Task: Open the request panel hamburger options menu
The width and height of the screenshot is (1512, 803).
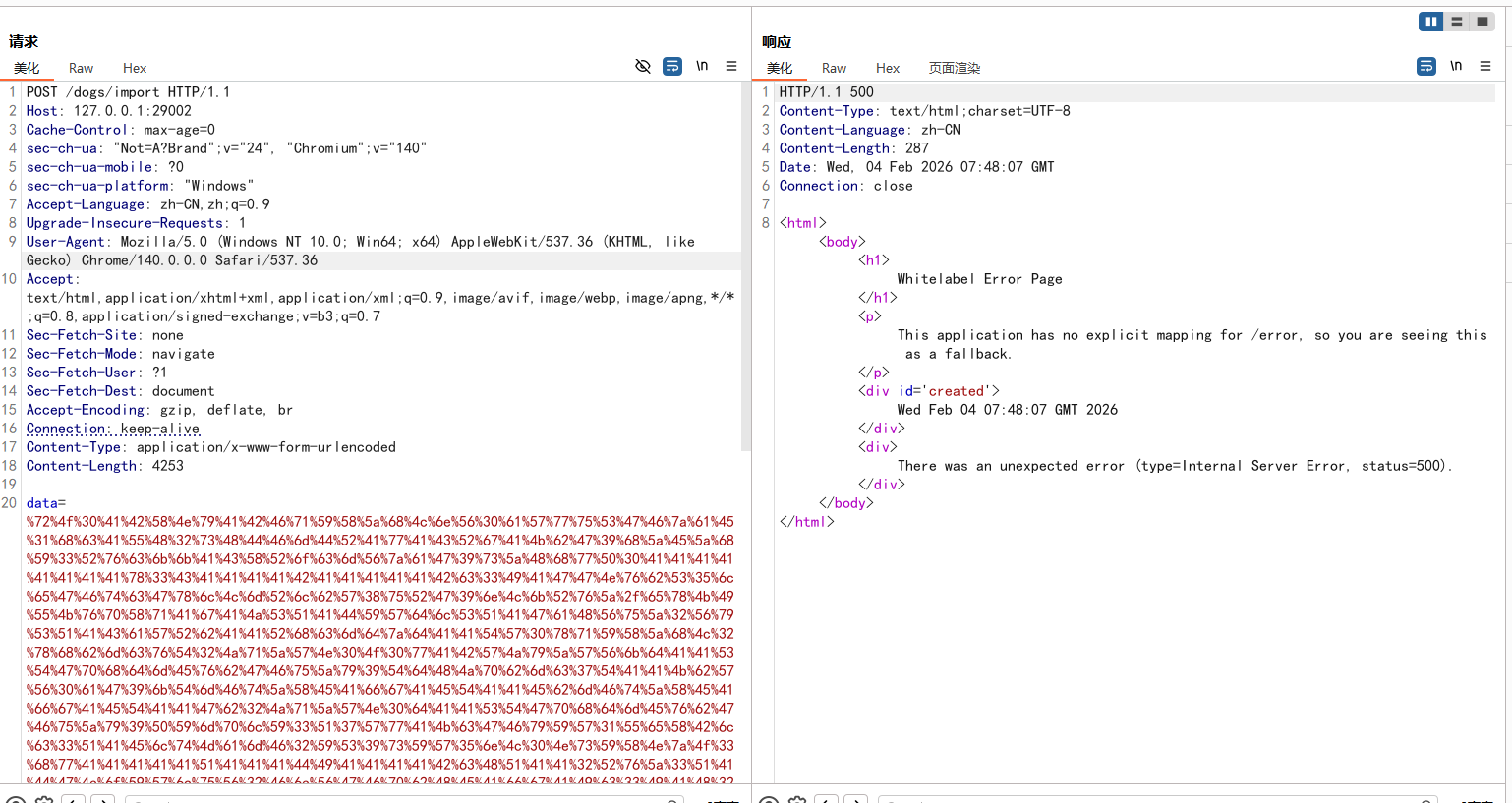Action: click(731, 66)
